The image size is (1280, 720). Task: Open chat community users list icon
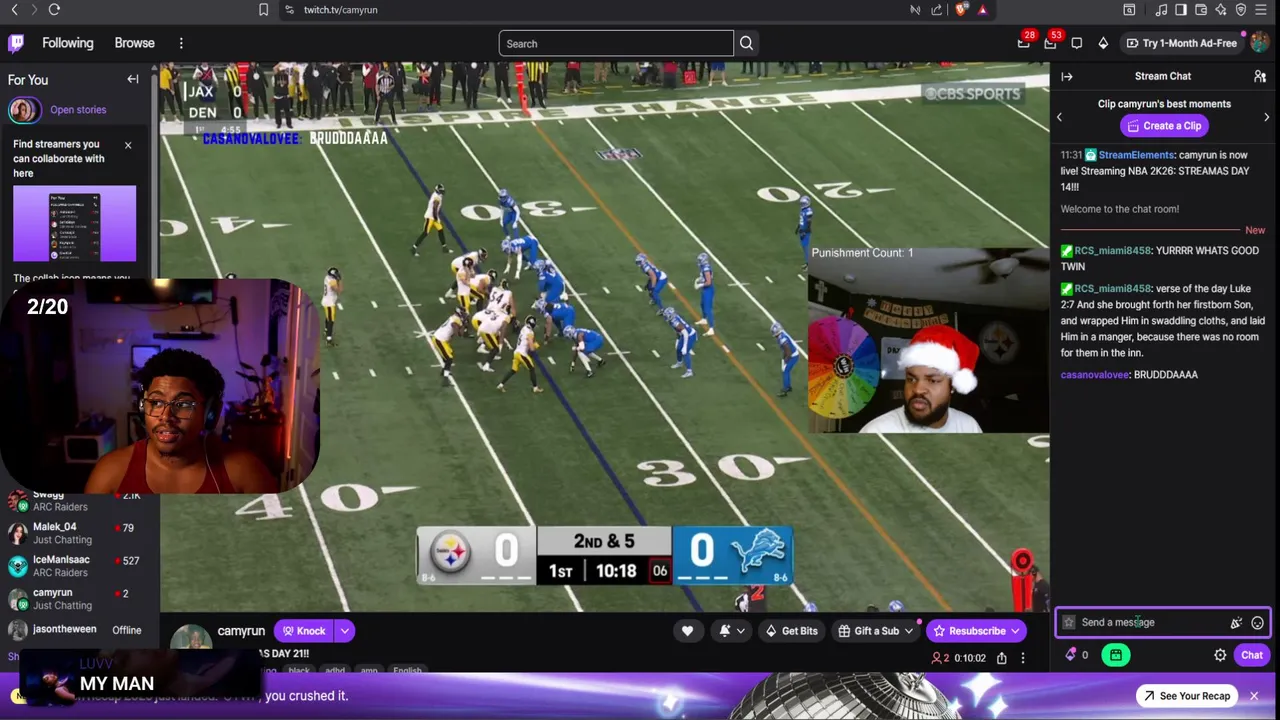(1260, 76)
